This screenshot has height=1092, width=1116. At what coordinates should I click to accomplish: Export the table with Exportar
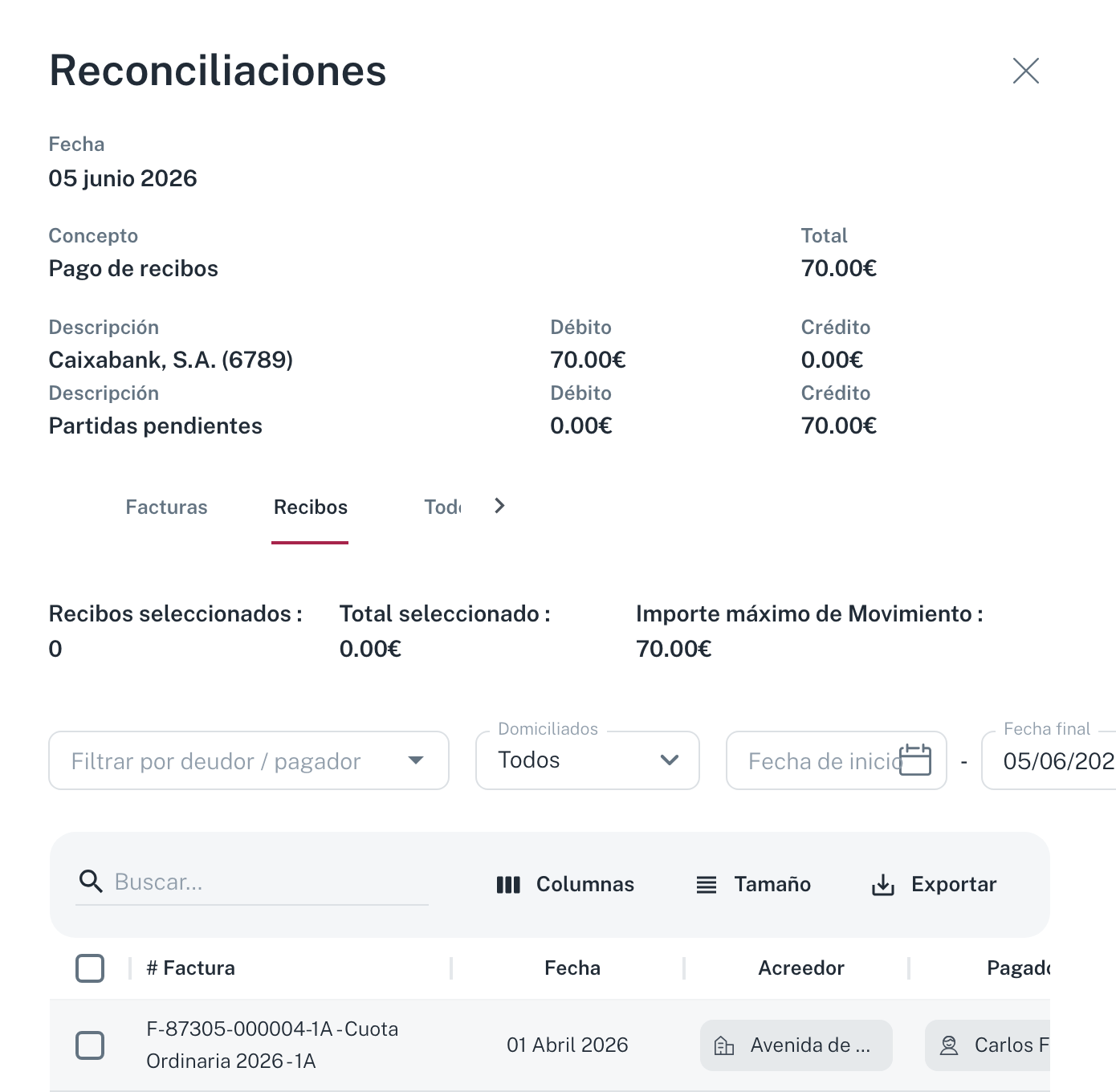click(x=934, y=884)
